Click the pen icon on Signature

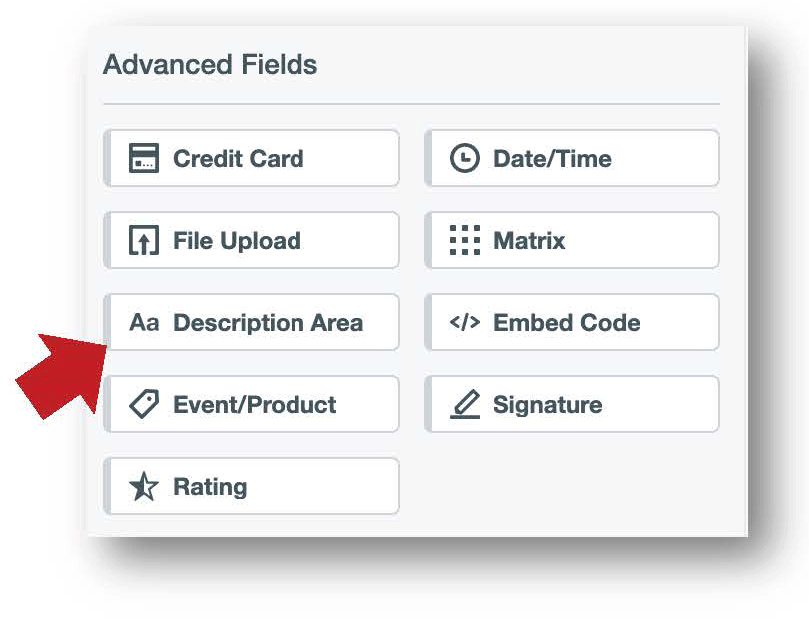pyautogui.click(x=463, y=404)
